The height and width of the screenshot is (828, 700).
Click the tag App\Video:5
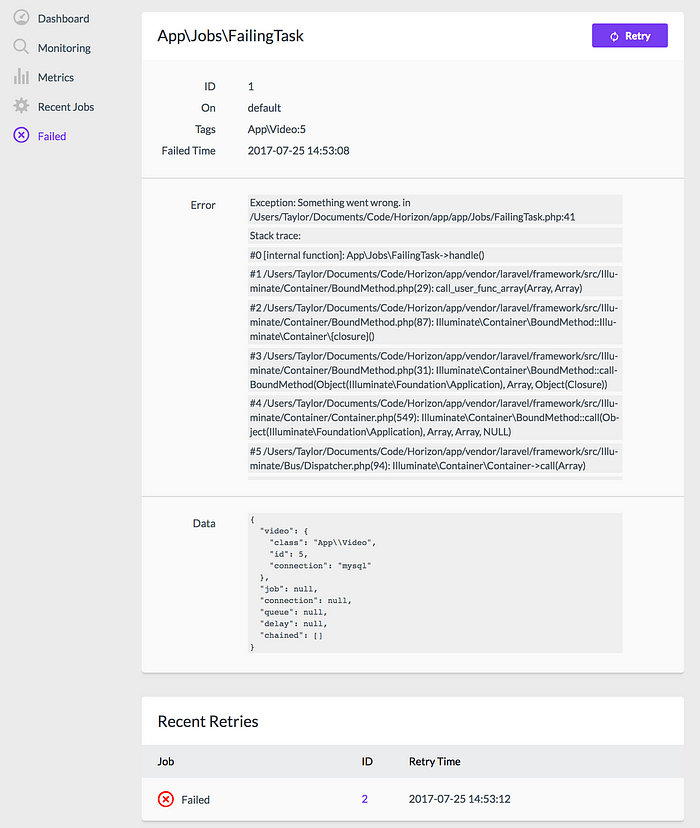tap(277, 129)
